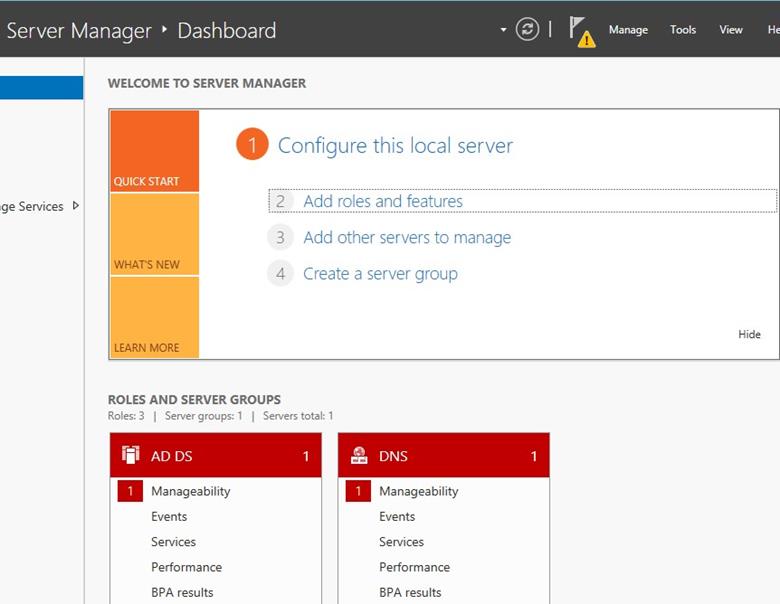780x604 pixels.
Task: Hide the welcome tile
Action: [x=749, y=334]
